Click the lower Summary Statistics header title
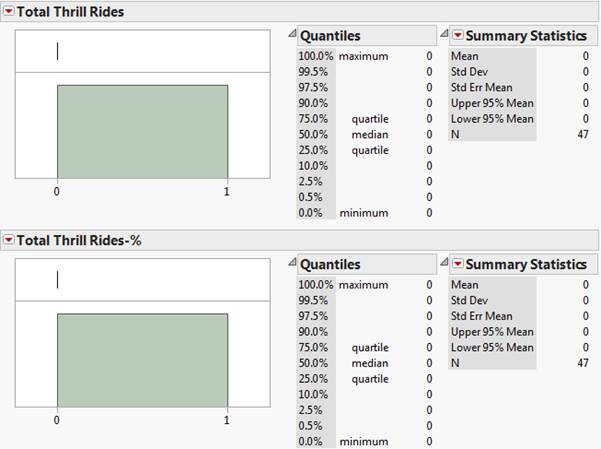Viewport: 601px width, 449px height. (x=526, y=264)
